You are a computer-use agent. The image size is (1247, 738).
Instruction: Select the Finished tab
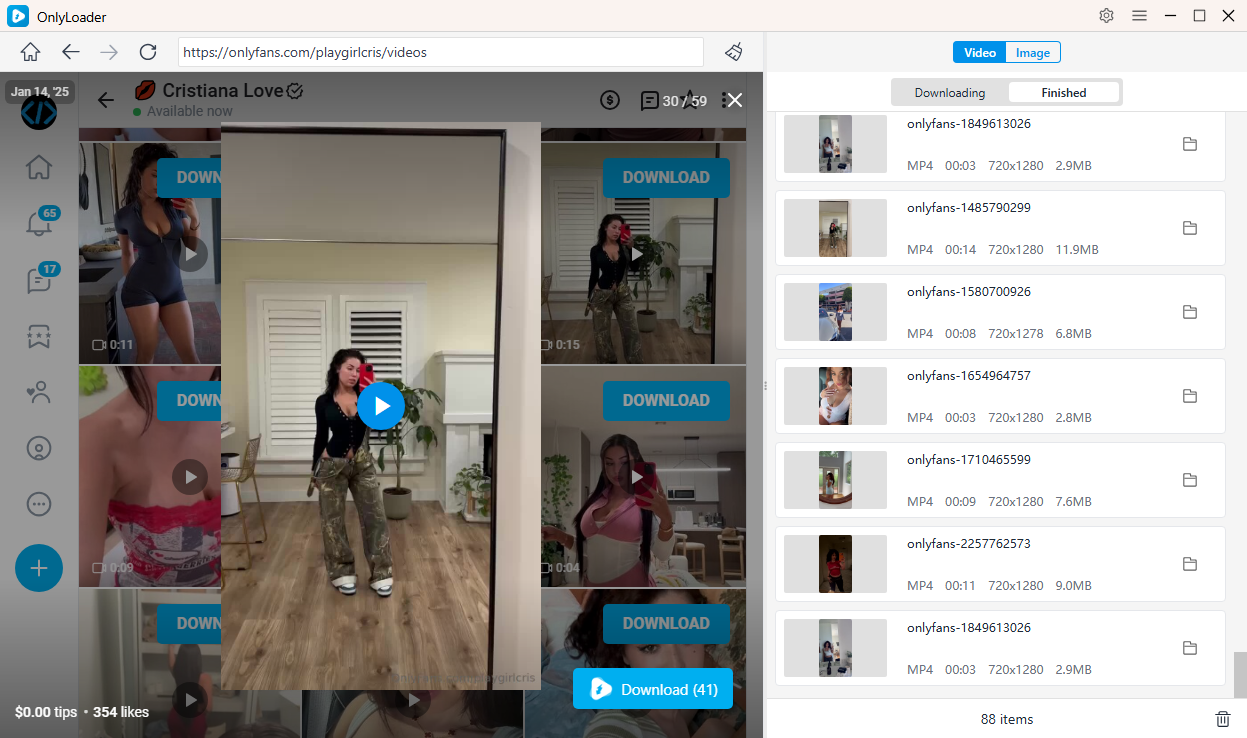pos(1064,93)
